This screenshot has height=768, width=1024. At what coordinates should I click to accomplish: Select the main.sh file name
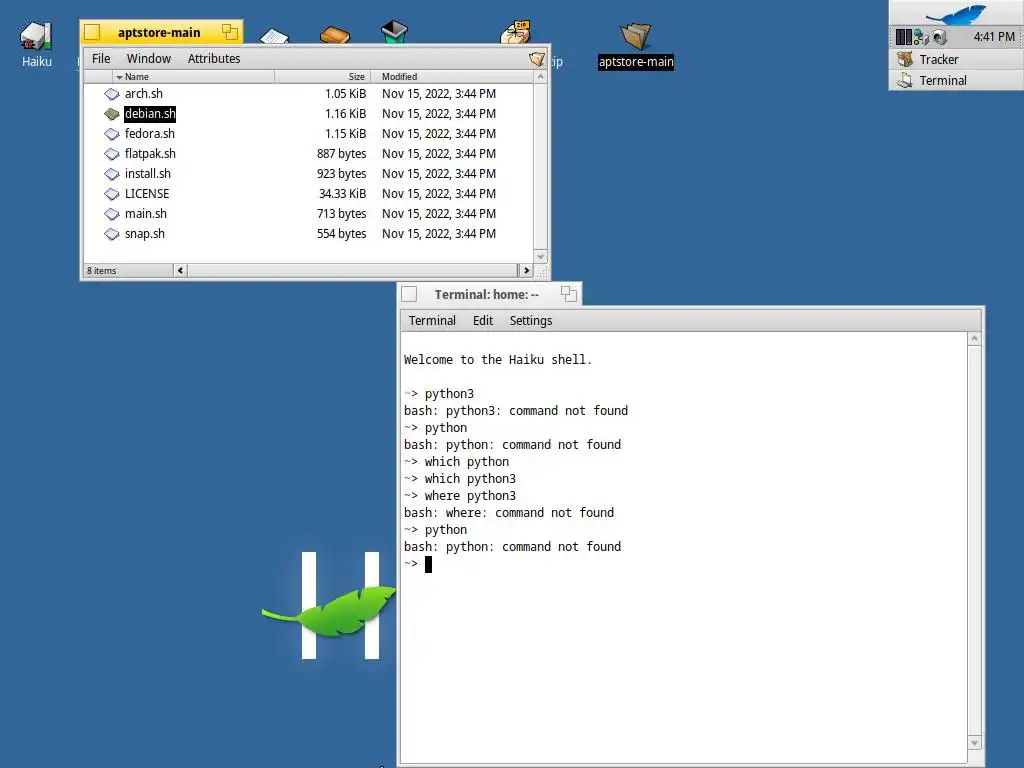point(146,214)
